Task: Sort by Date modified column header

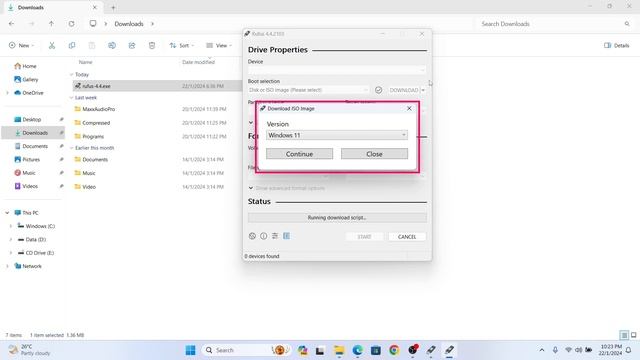Action: (198, 62)
